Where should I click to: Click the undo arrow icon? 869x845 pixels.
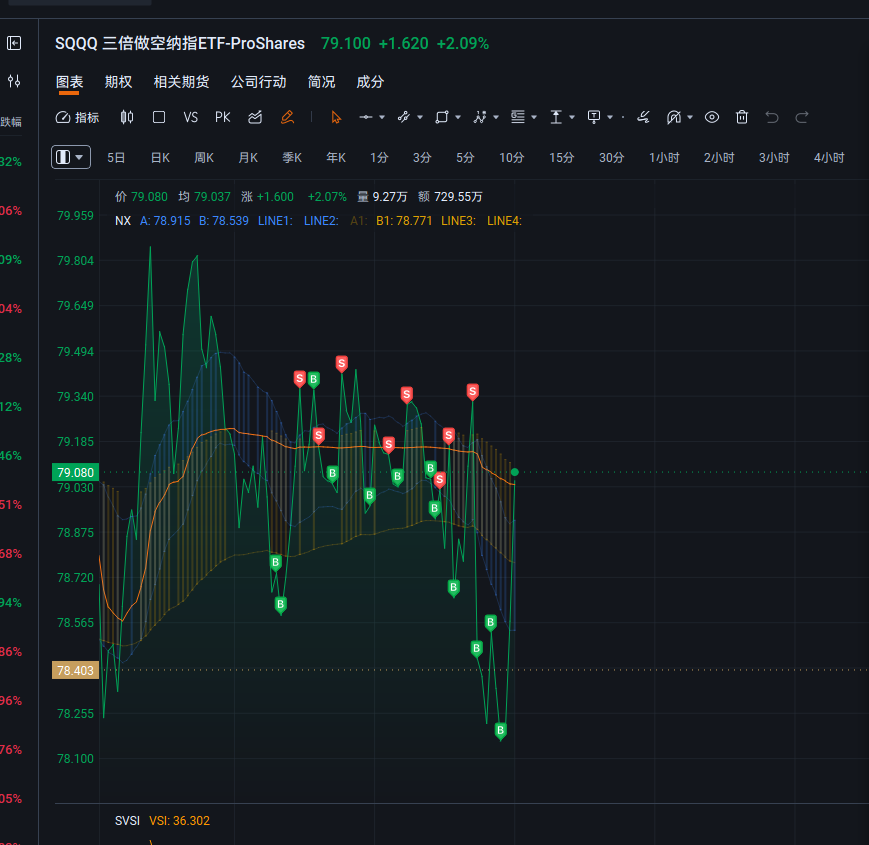point(772,117)
